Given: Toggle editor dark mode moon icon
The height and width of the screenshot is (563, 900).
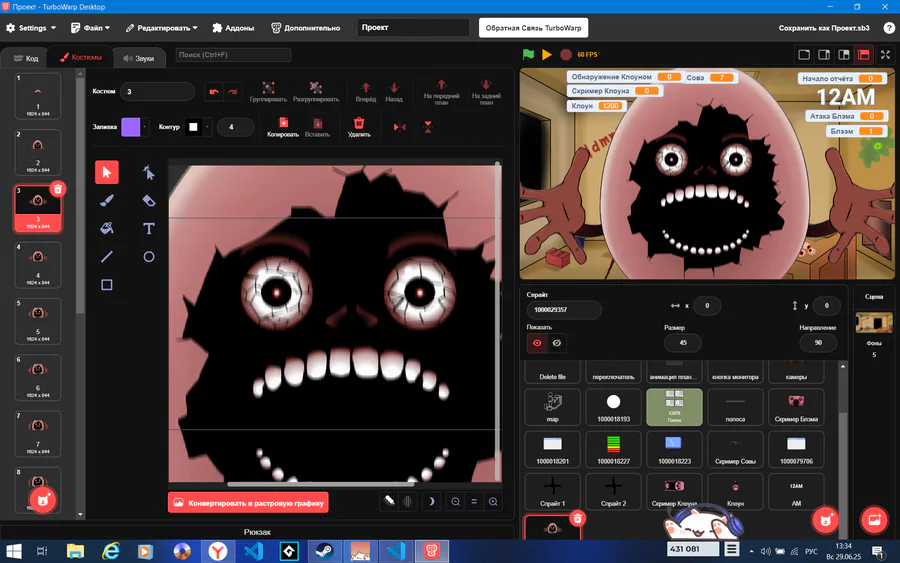Looking at the screenshot, I should (x=431, y=502).
